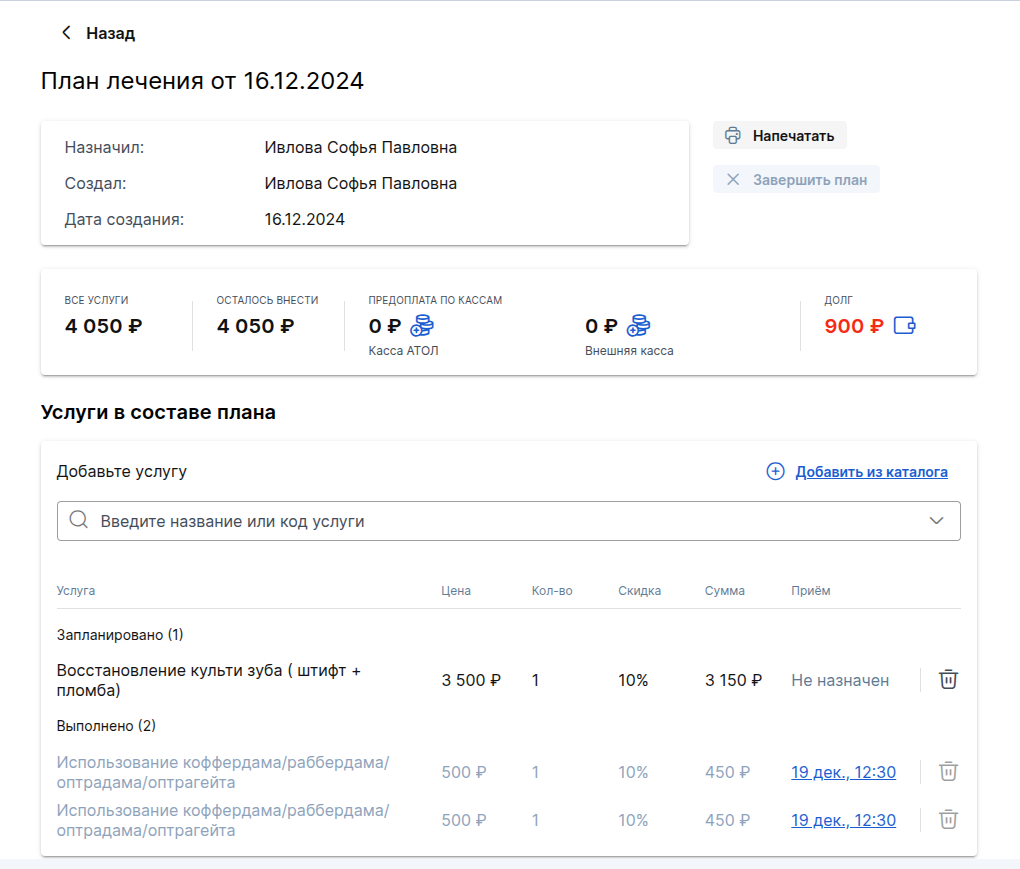This screenshot has height=869, width=1020.
Task: Click Завершить план button label
Action: (x=810, y=180)
